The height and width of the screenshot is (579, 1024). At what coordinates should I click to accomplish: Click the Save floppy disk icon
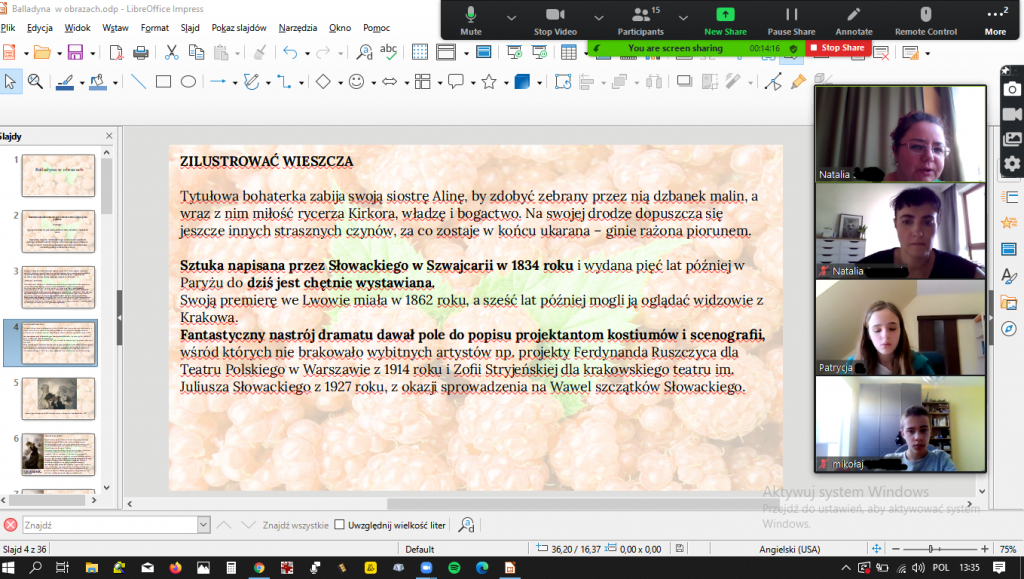tap(76, 53)
